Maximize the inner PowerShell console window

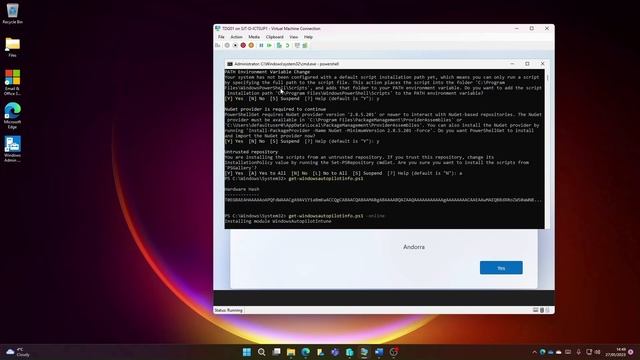(x=527, y=64)
